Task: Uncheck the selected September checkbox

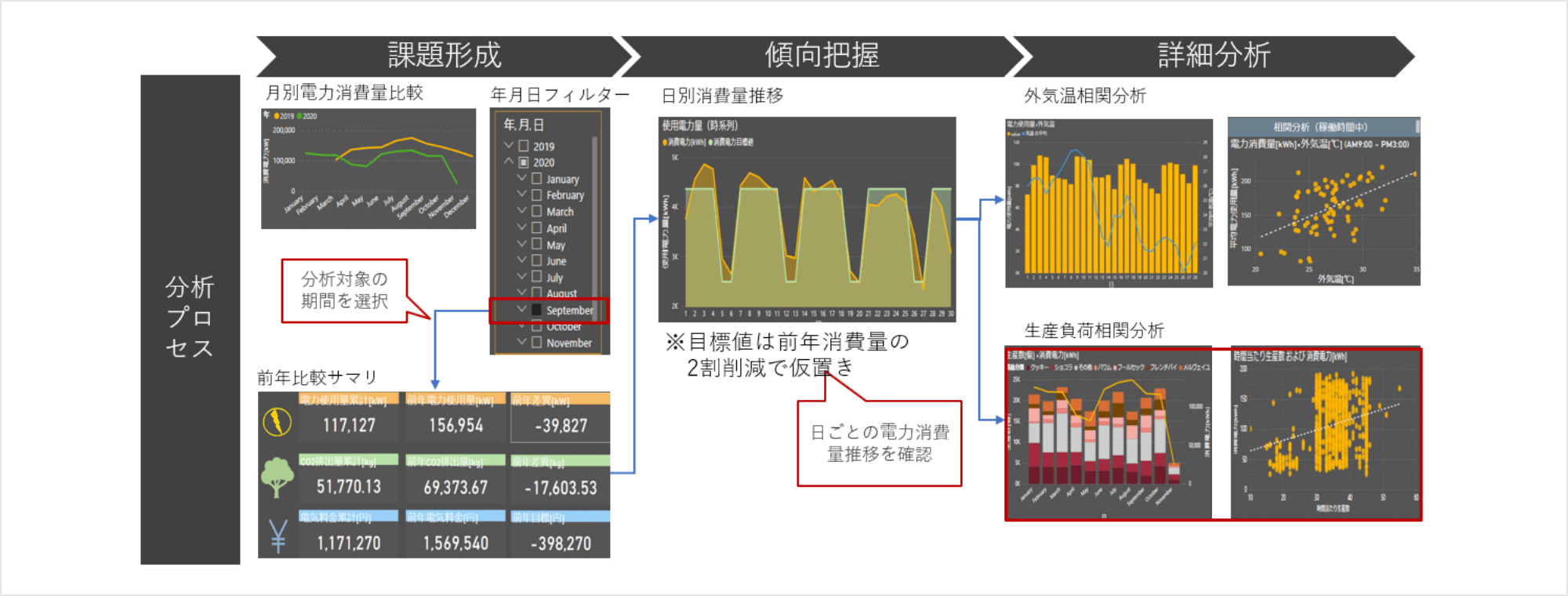Action: pos(536,310)
